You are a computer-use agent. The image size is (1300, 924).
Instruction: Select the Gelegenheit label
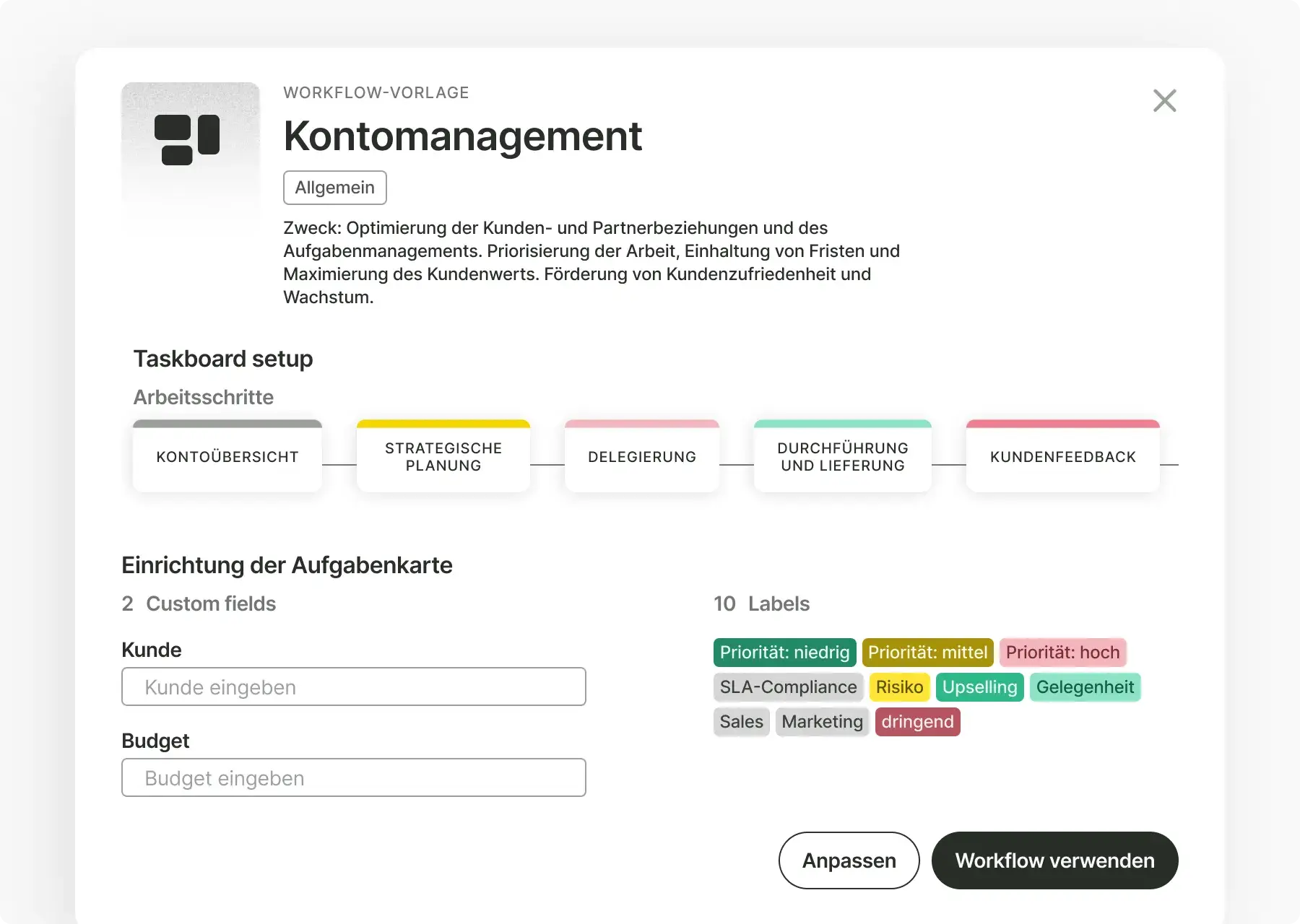pyautogui.click(x=1085, y=687)
